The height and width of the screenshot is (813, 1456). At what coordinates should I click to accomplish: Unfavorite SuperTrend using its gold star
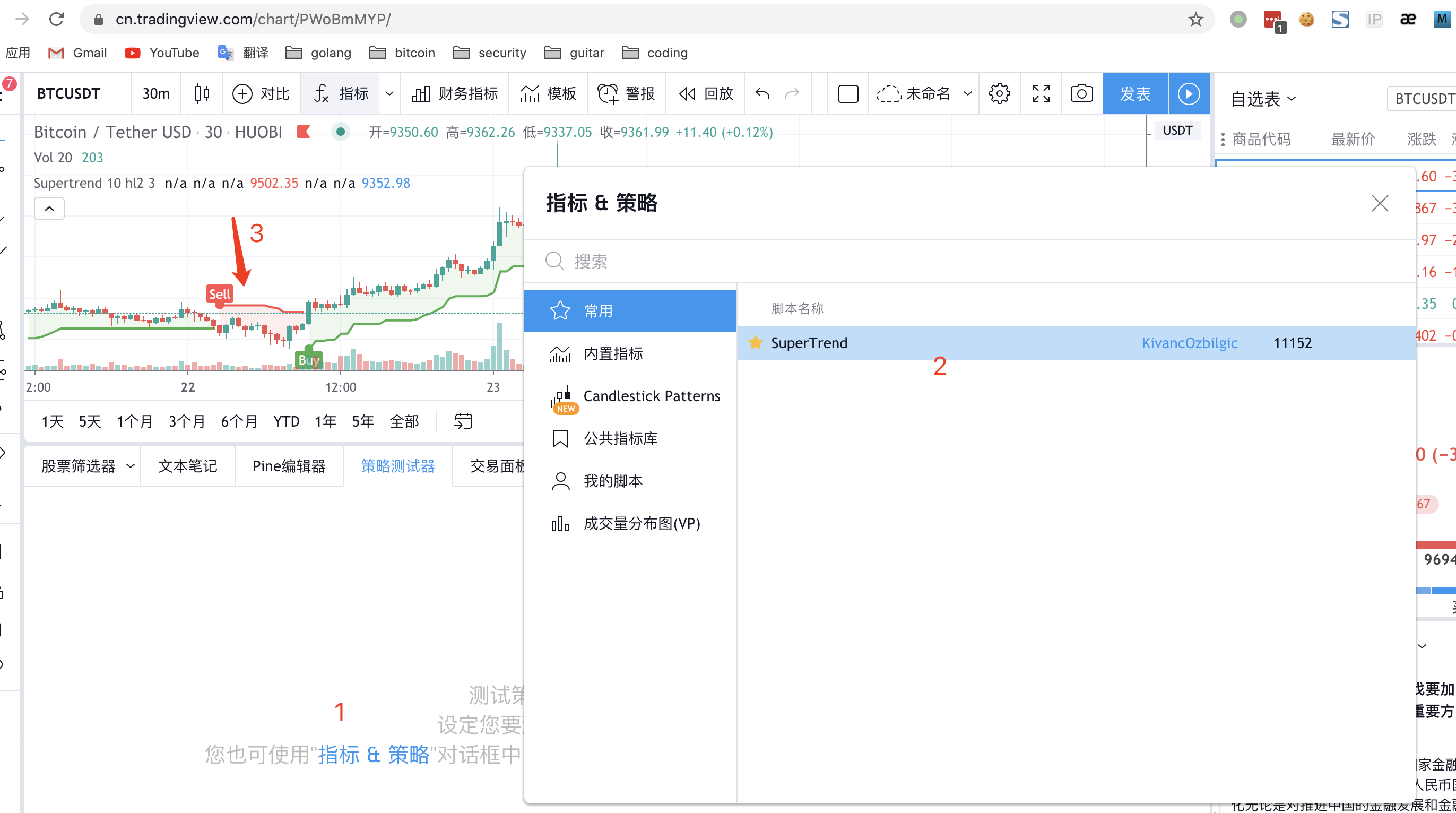point(755,343)
